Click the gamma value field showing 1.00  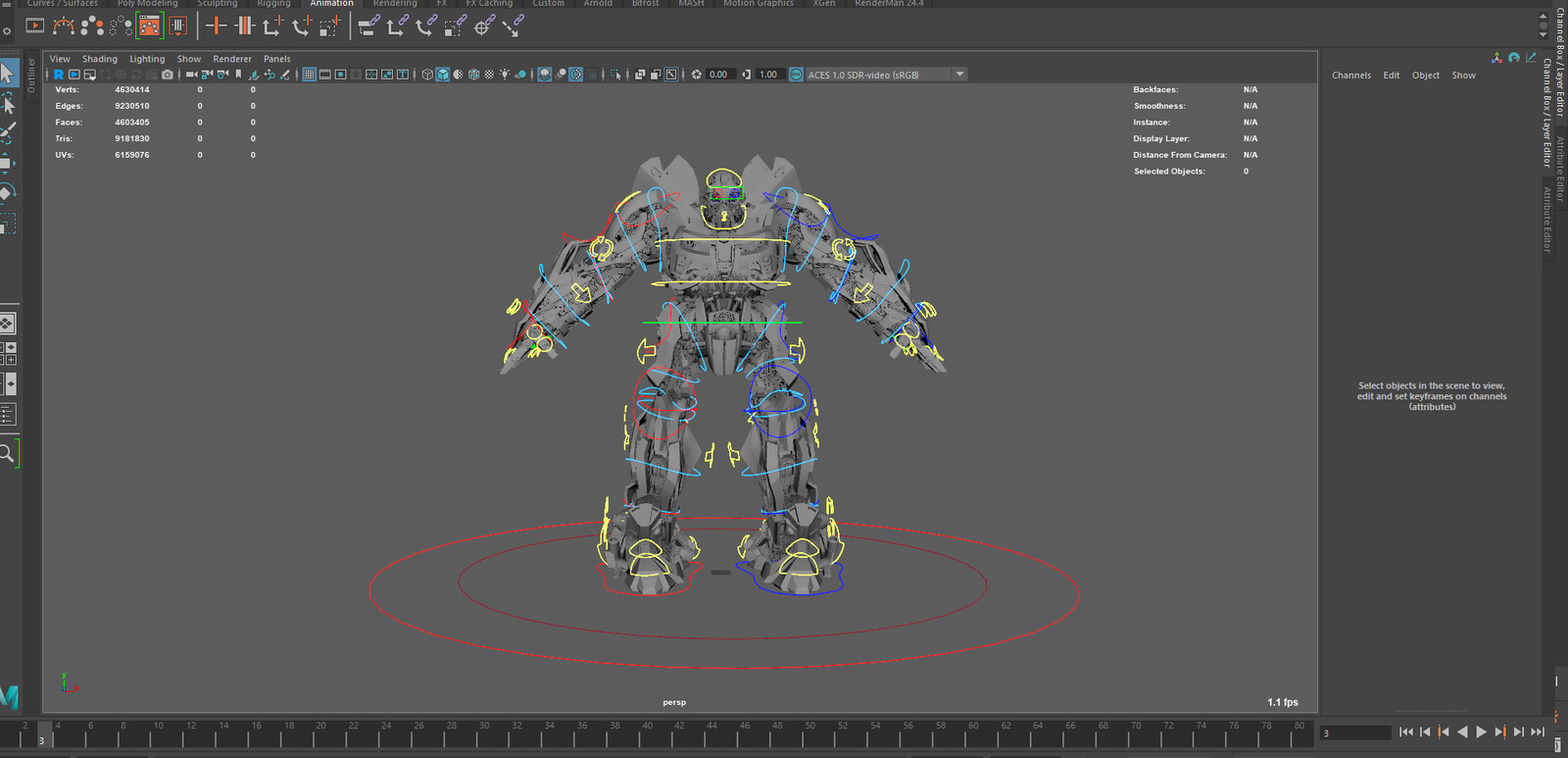(x=768, y=75)
